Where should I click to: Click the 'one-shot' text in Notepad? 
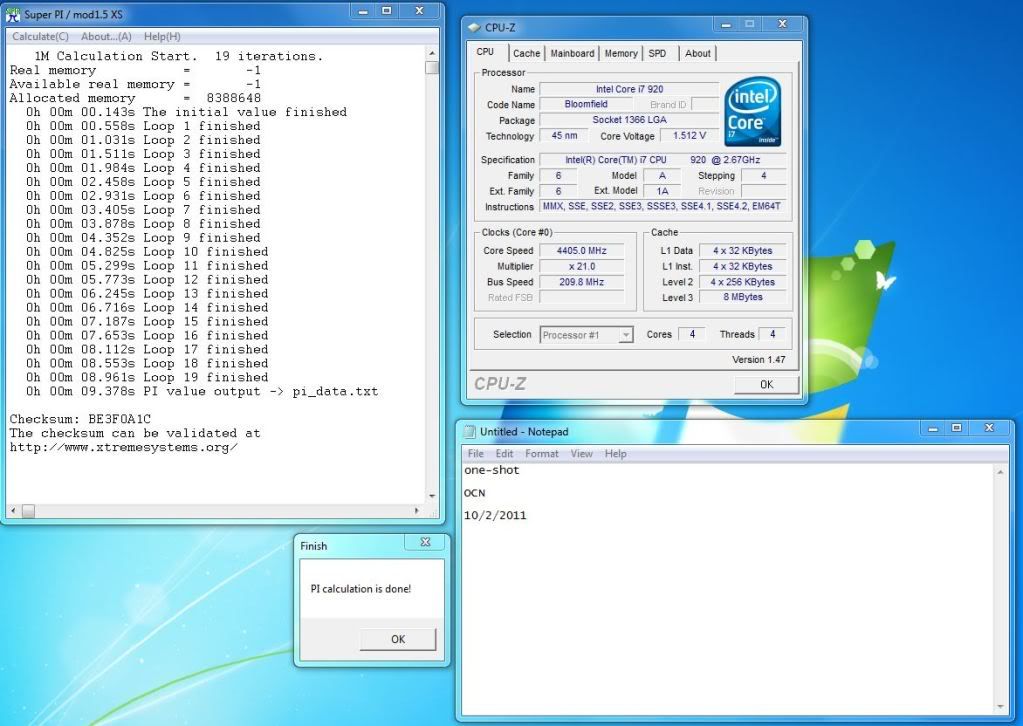pos(491,470)
